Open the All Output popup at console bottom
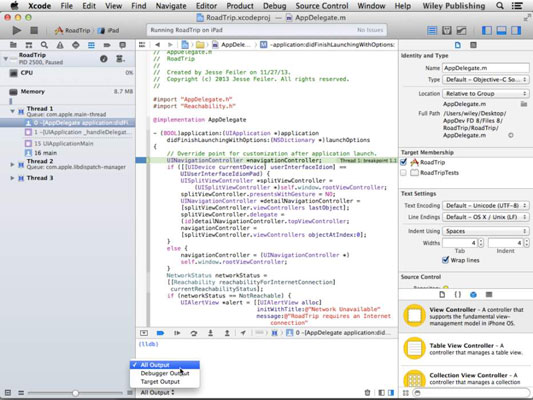 pyautogui.click(x=157, y=393)
